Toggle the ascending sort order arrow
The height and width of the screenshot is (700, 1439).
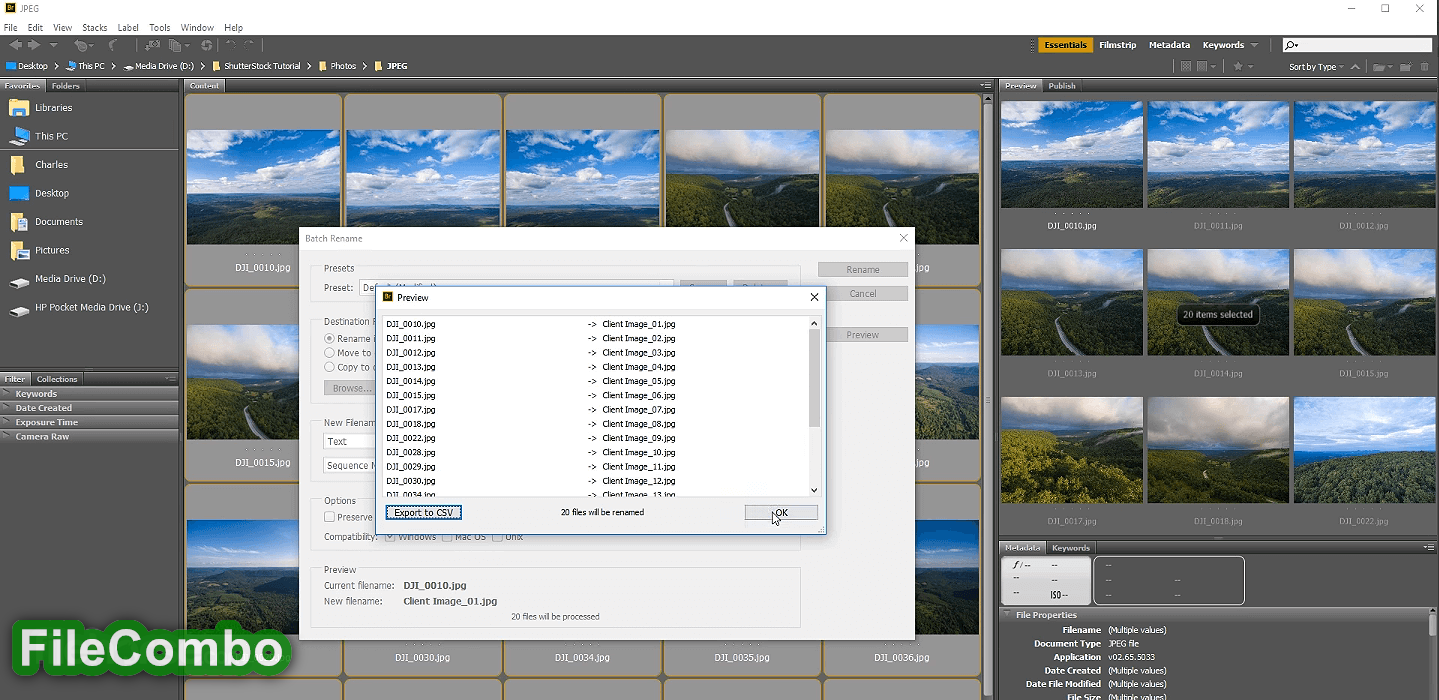(x=1356, y=67)
